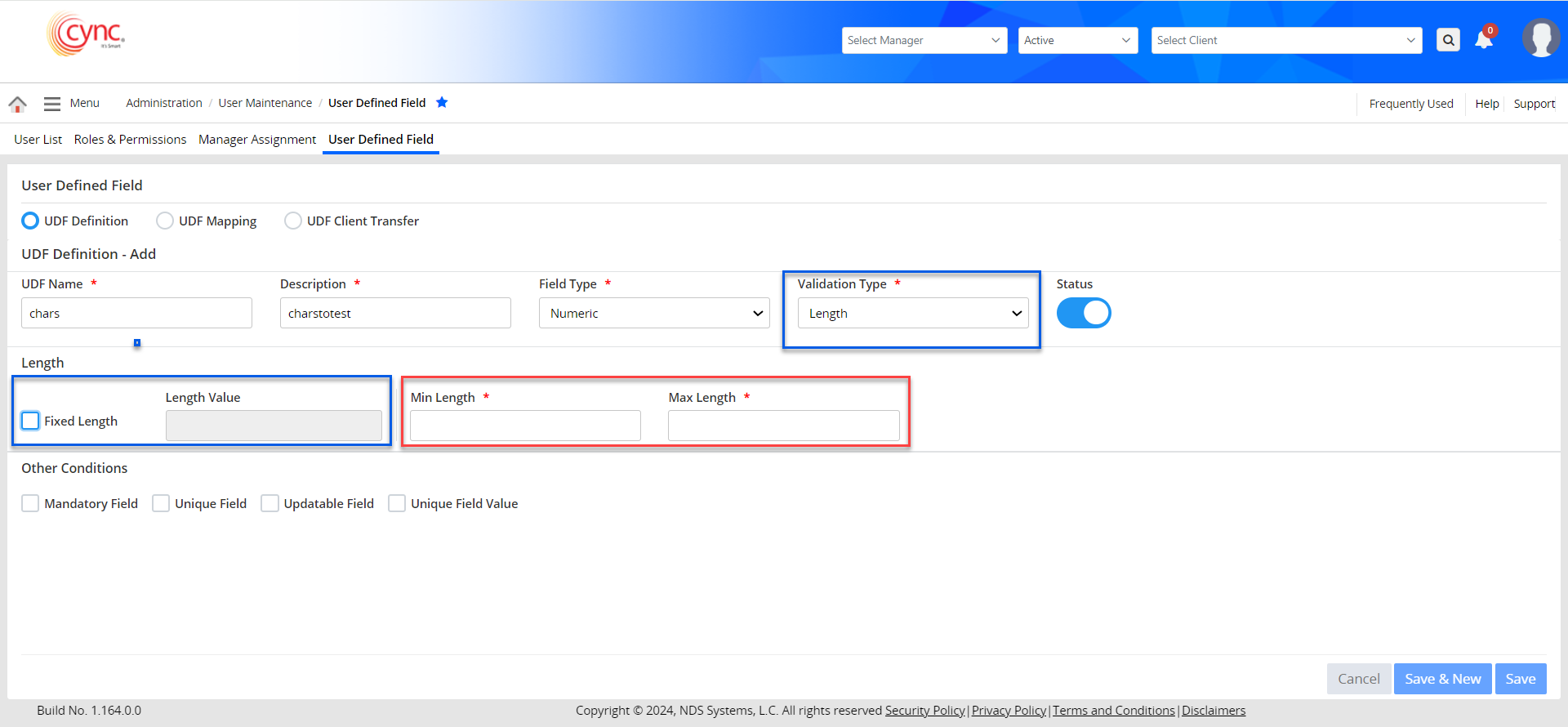Image resolution: width=1568 pixels, height=727 pixels.
Task: Select the UDF Client Transfer option
Action: click(293, 221)
